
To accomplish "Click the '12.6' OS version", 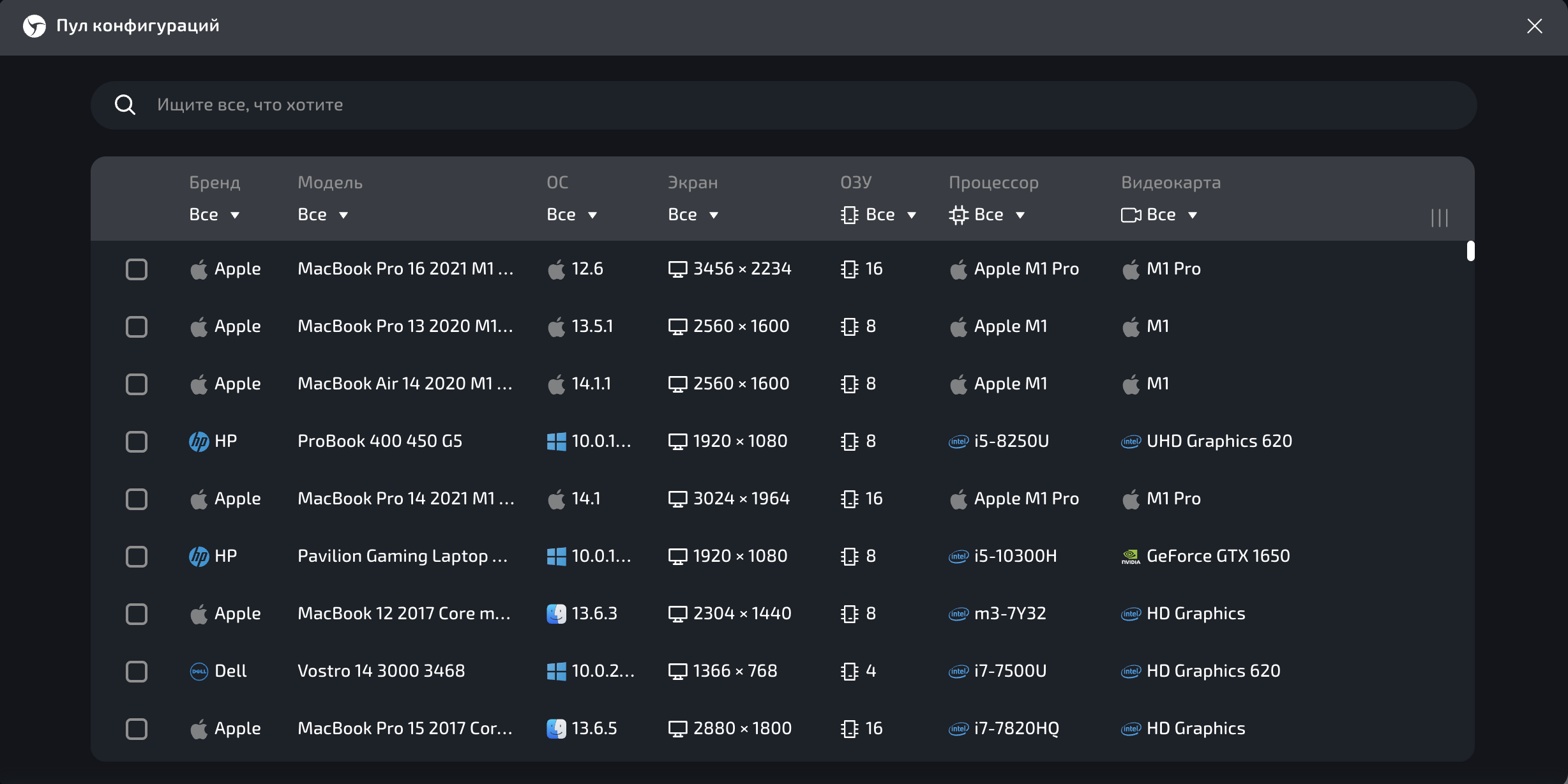I will [x=587, y=269].
